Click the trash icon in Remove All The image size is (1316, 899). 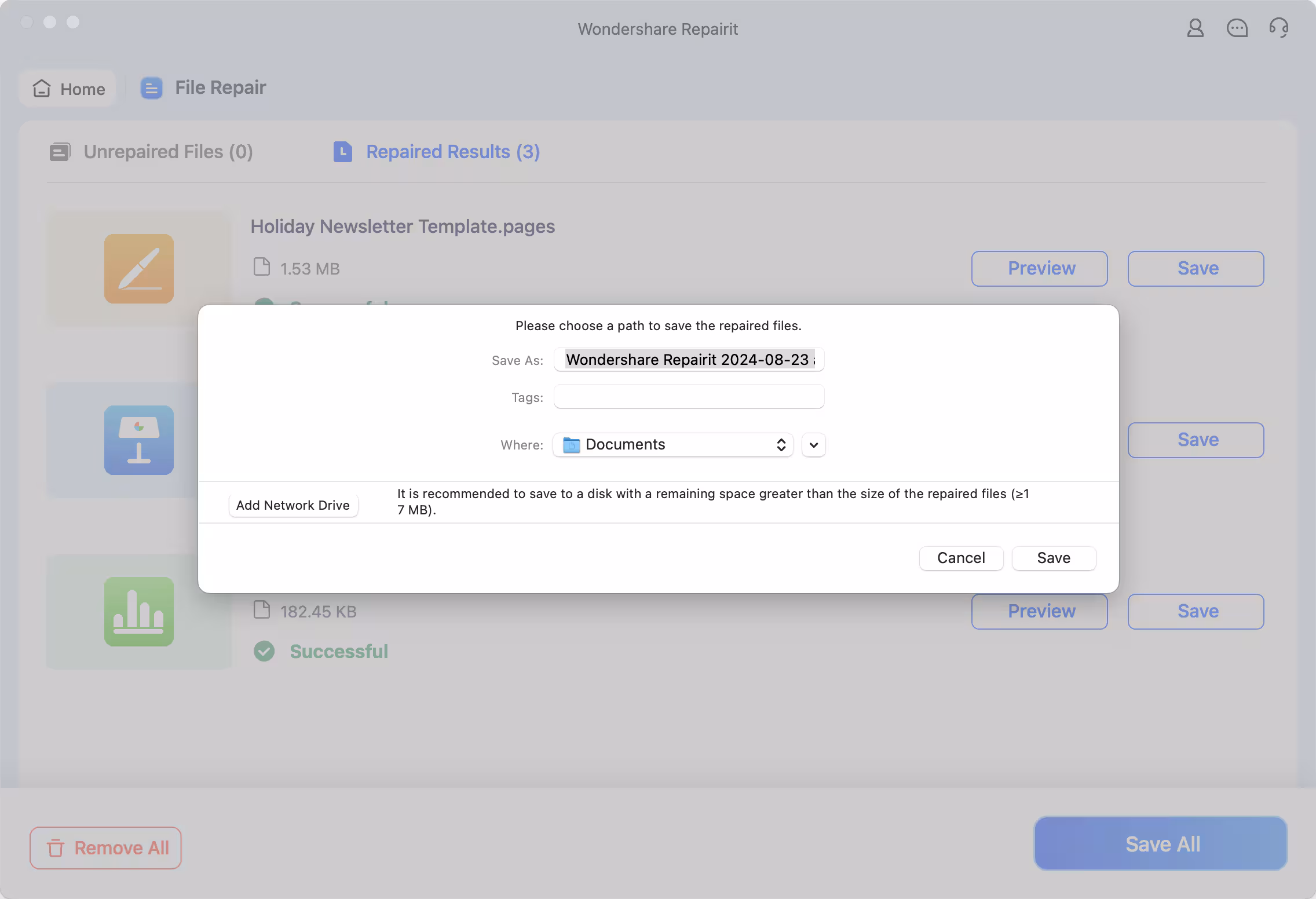tap(56, 848)
